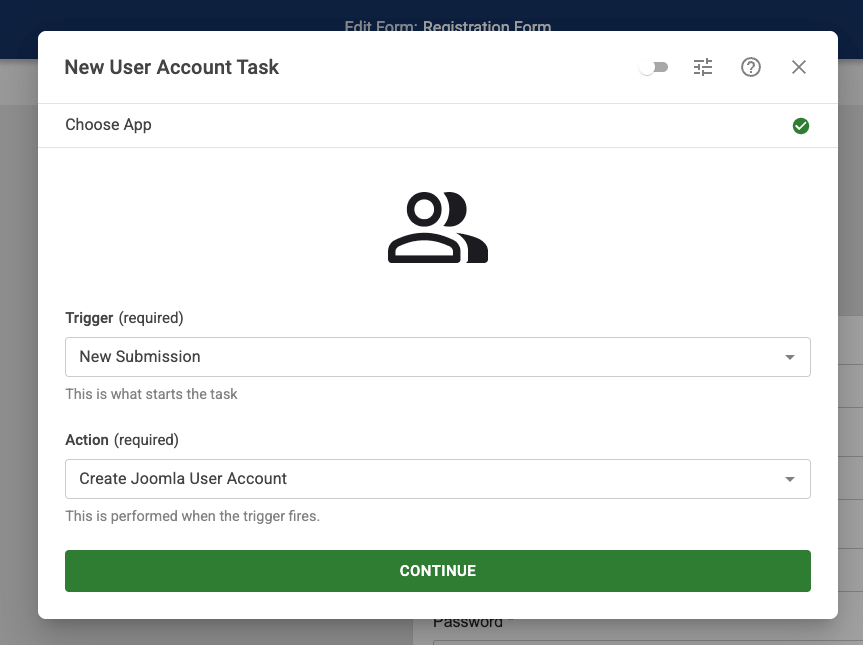Viewport: 863px width, 645px height.
Task: Click the green check icon beside Choose App
Action: (801, 126)
